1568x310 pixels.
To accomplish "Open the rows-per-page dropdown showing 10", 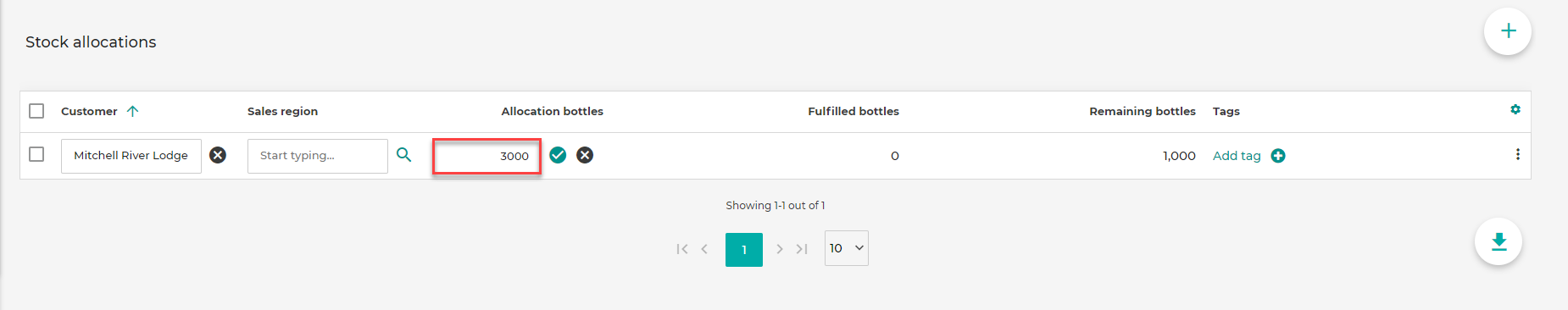I will (x=846, y=248).
